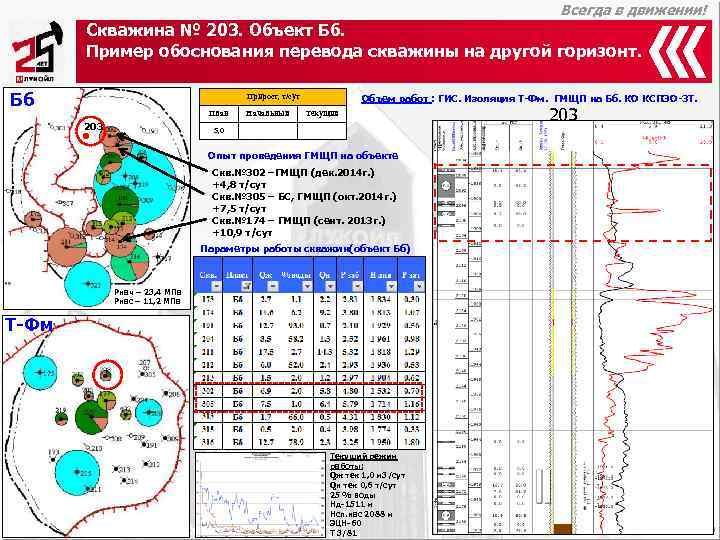Select the '1,29' P зат cell
Viewport: 720px width, 540px height.
click(x=411, y=352)
